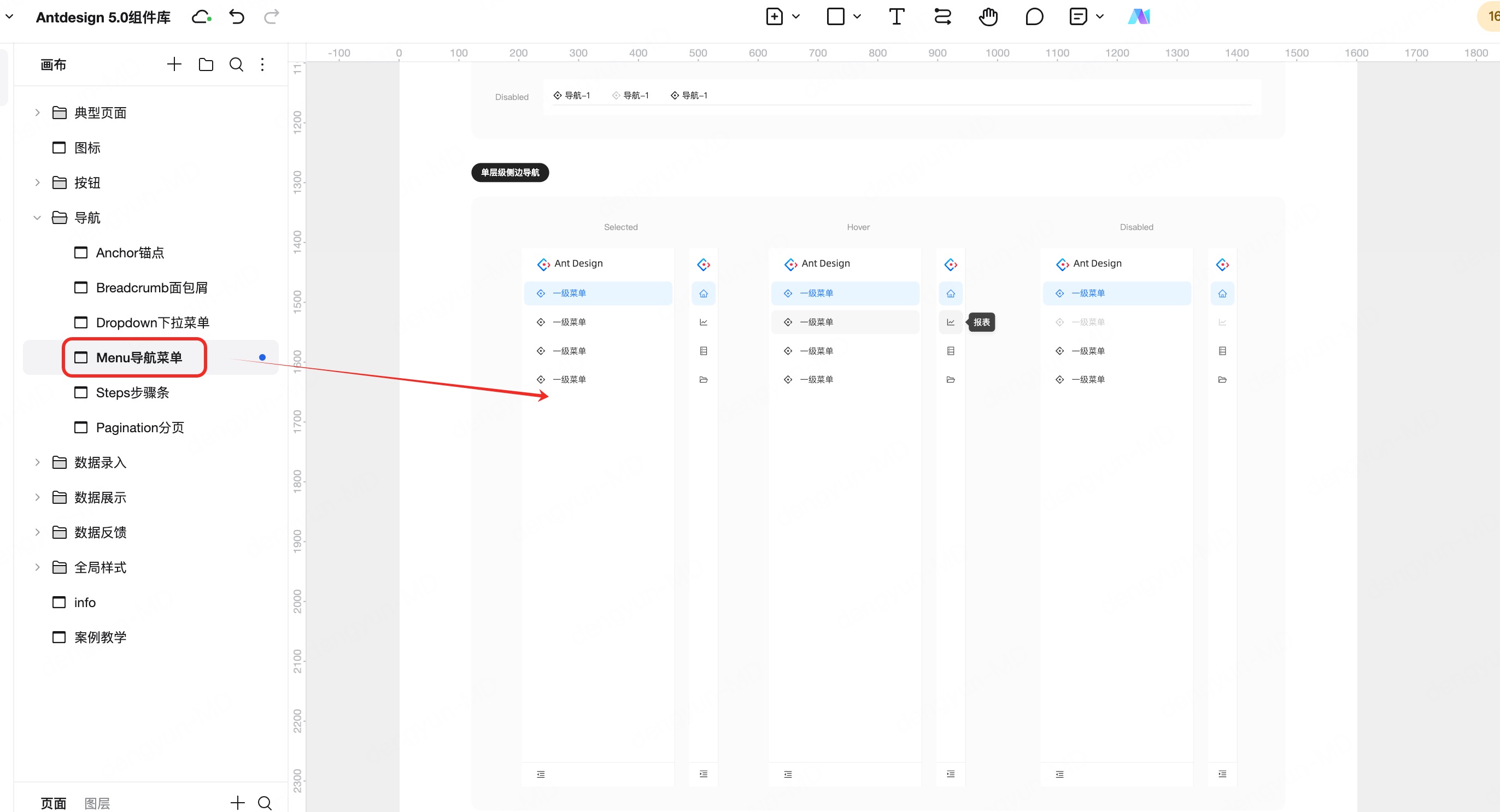This screenshot has height=812, width=1500.
Task: Select the Text tool
Action: (897, 16)
